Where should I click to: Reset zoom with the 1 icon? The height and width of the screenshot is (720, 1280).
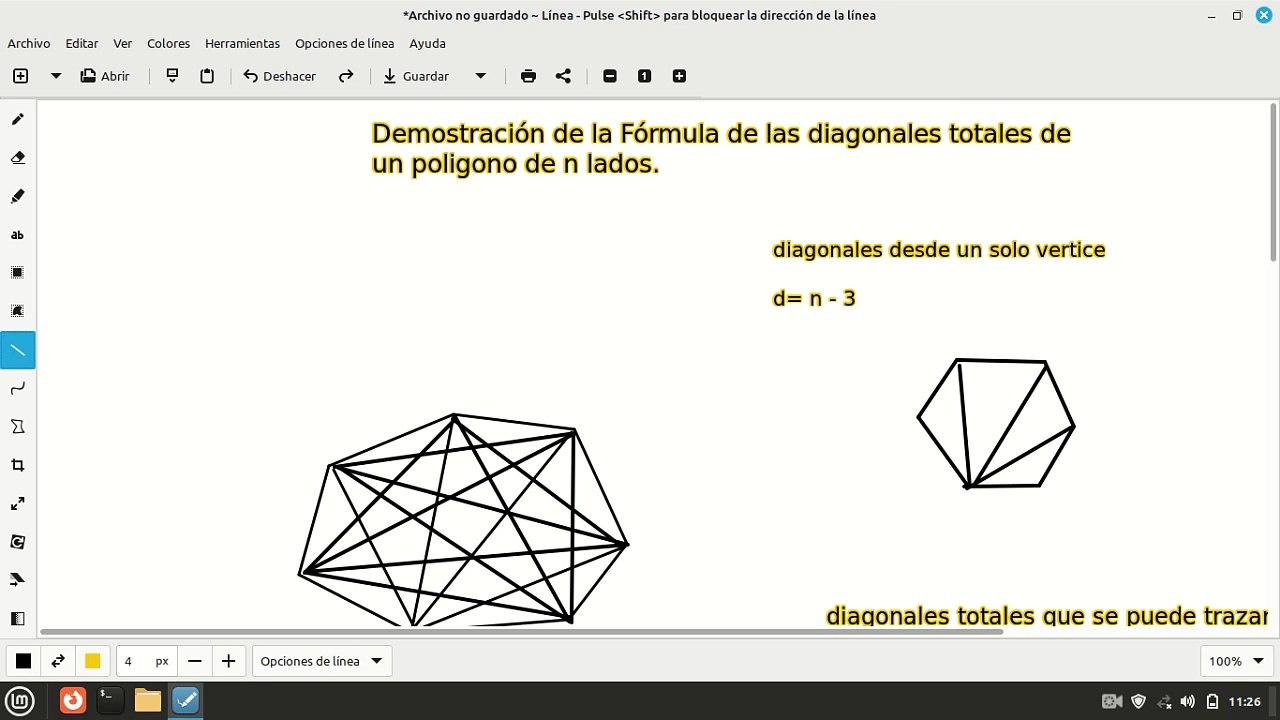(x=644, y=76)
